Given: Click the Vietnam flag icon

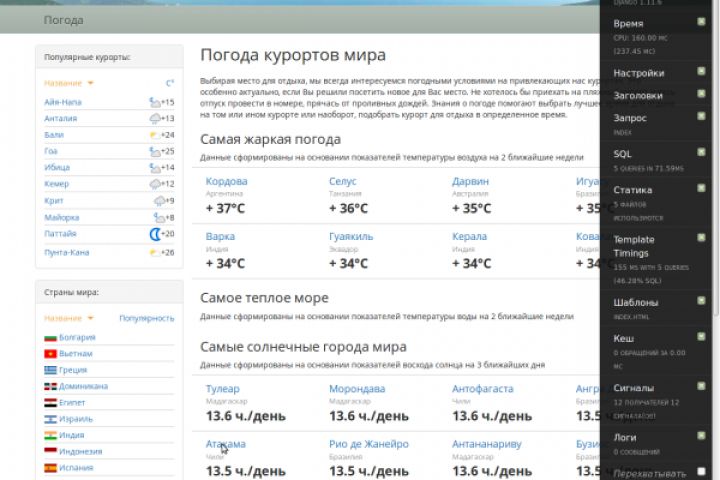Looking at the screenshot, I should pos(51,354).
